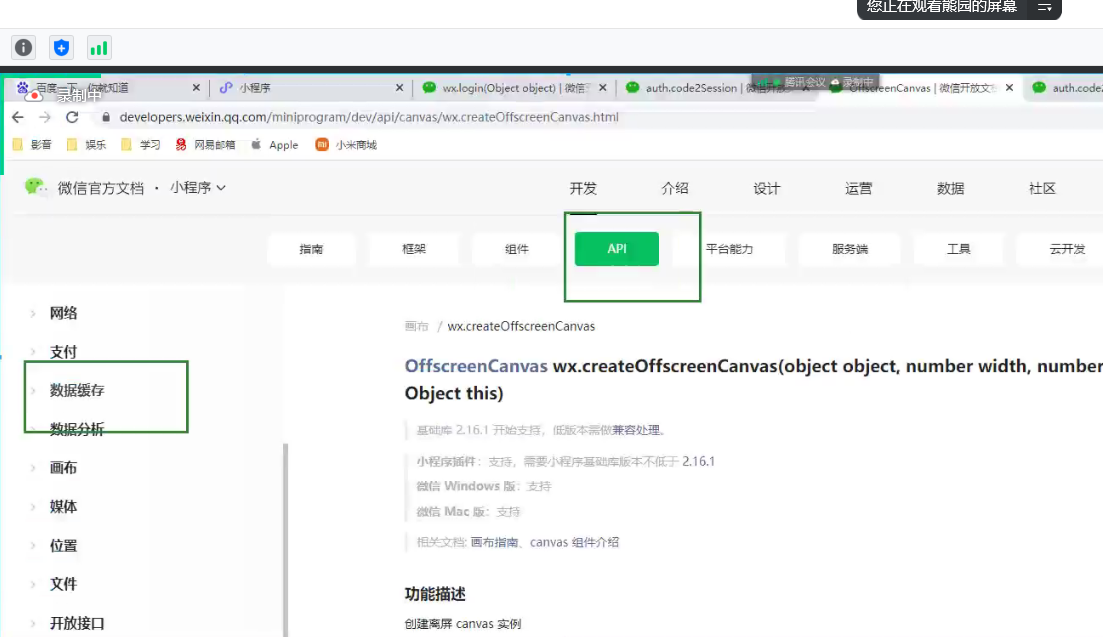The height and width of the screenshot is (637, 1103).
Task: Click the blue shield plus icon
Action: 61,47
